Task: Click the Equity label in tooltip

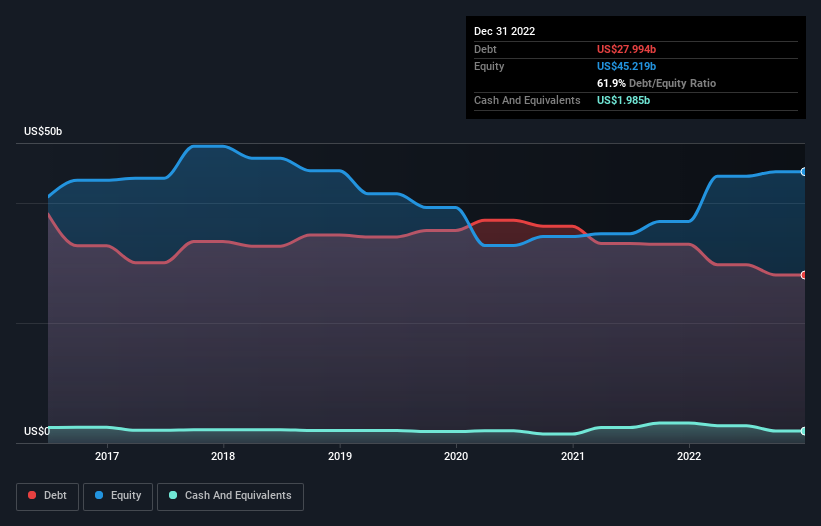Action: [x=489, y=66]
